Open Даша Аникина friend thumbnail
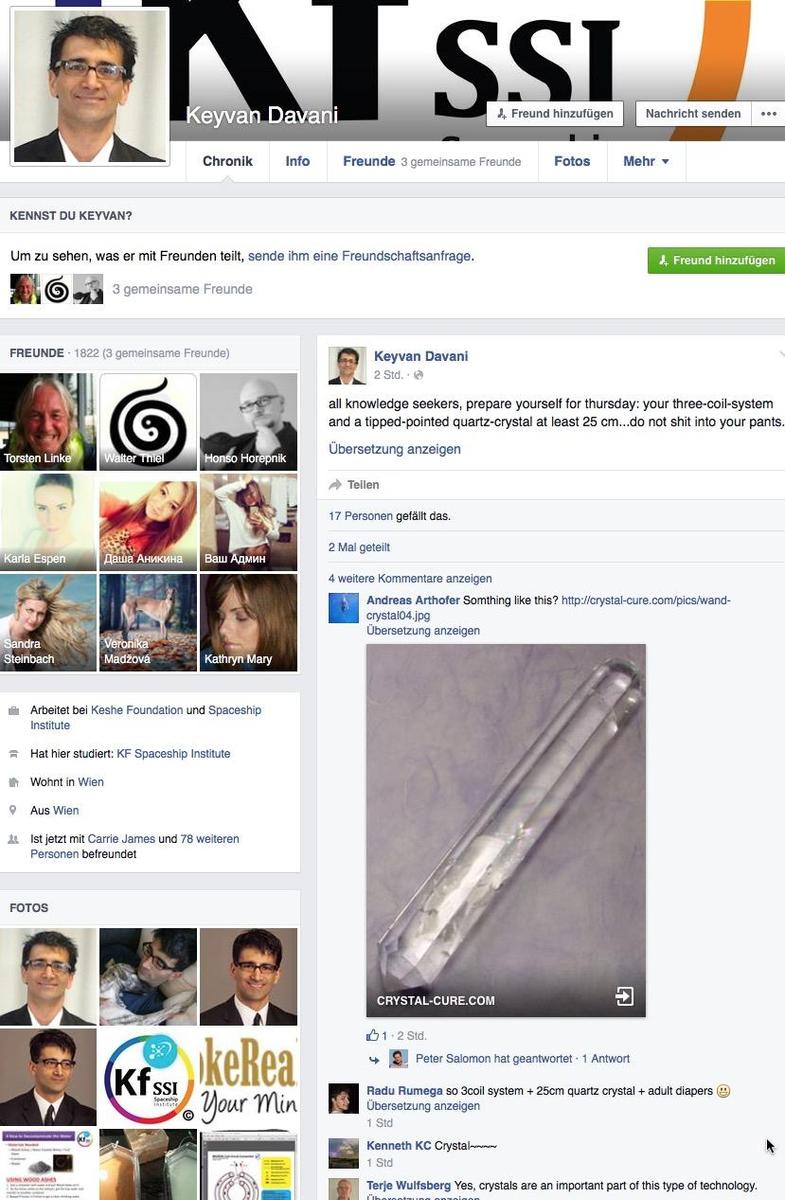The image size is (785, 1200). click(148, 522)
